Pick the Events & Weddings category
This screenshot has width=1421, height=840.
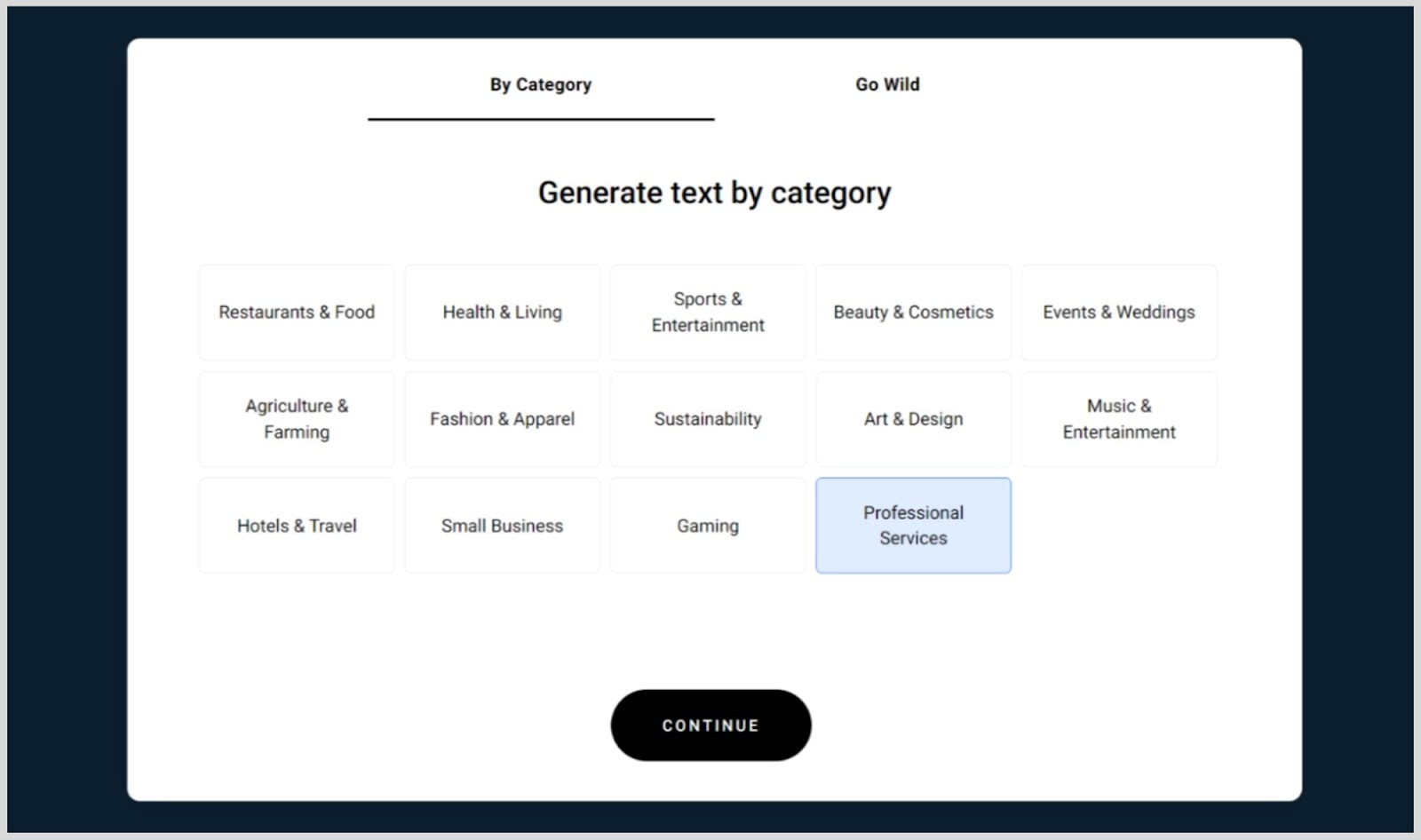pyautogui.click(x=1118, y=312)
